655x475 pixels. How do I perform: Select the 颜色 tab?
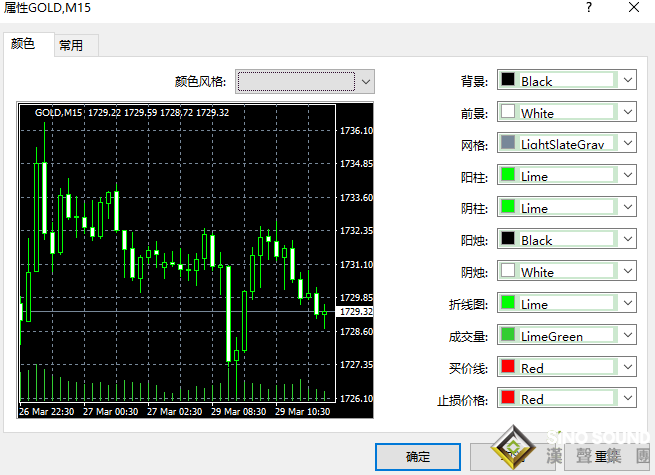[x=28, y=44]
